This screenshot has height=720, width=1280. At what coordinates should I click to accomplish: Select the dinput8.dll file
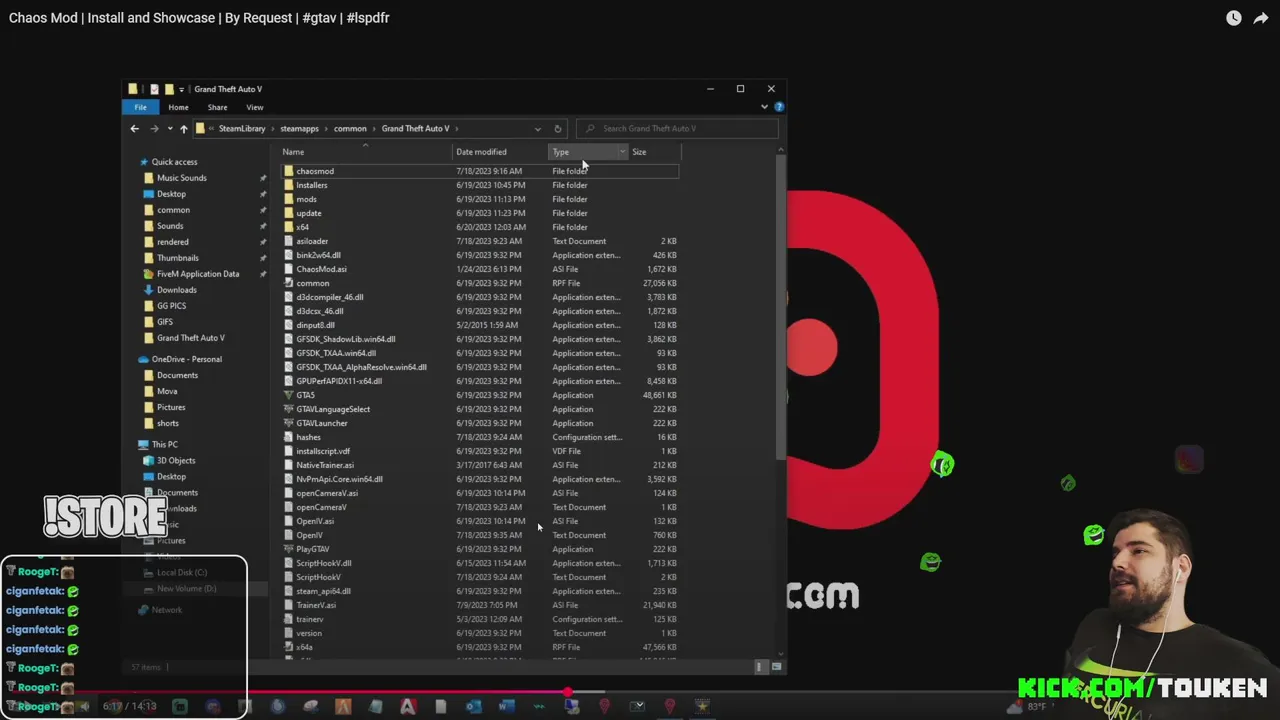(315, 325)
